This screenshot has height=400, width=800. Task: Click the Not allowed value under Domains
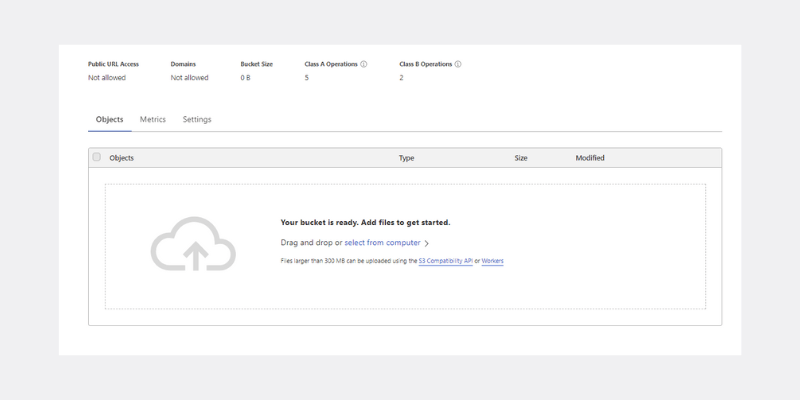coord(189,78)
